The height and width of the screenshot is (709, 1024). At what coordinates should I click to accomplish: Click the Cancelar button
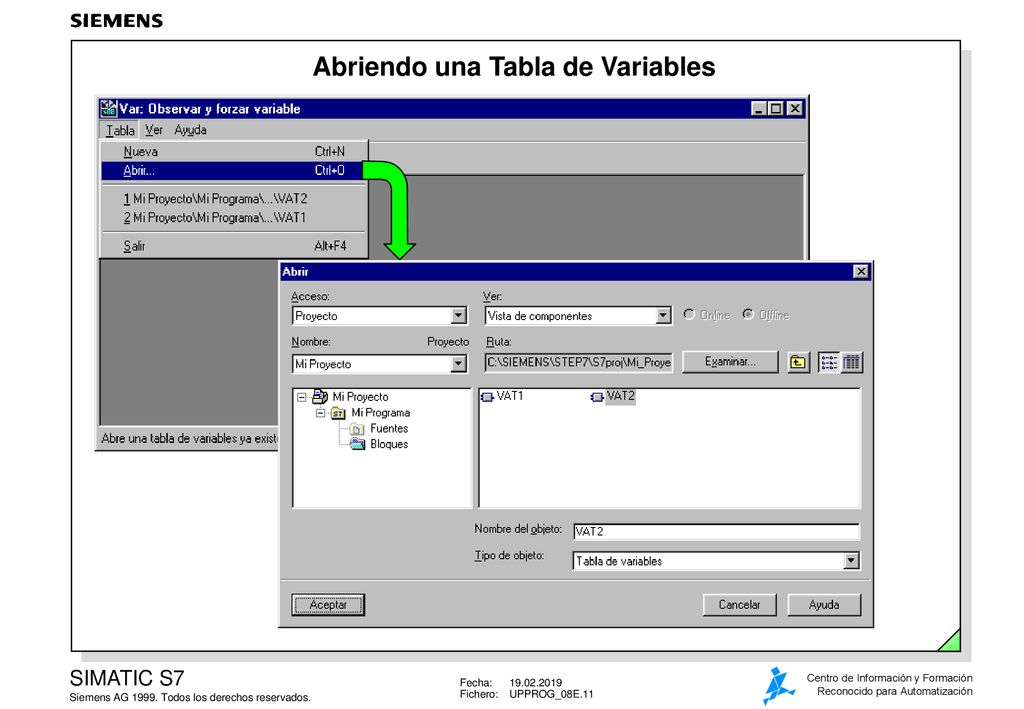(739, 605)
